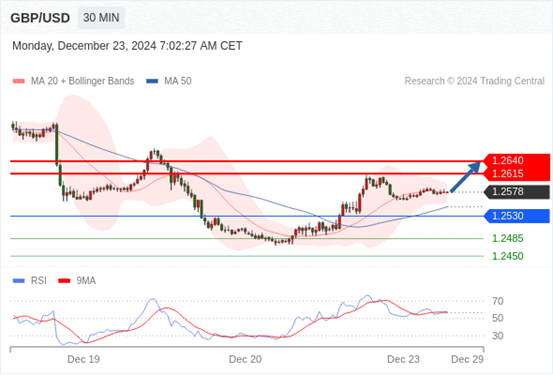Click the 1.2578 current price tag

point(516,192)
